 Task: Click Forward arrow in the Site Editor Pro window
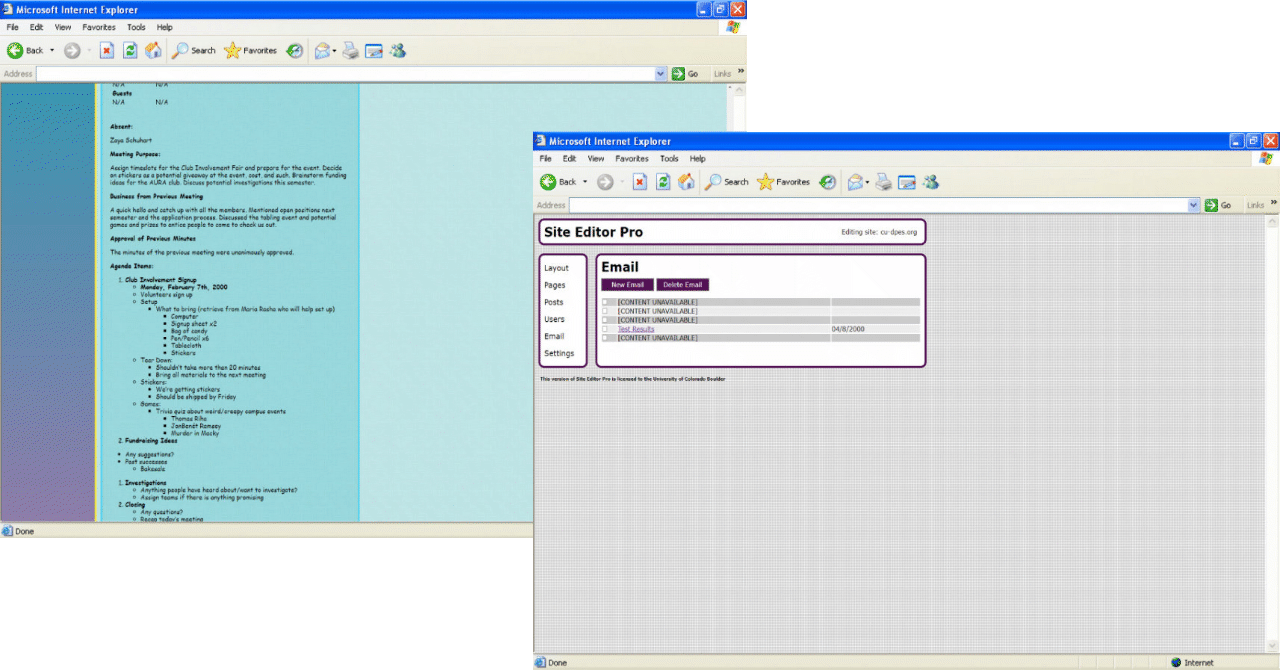[604, 182]
